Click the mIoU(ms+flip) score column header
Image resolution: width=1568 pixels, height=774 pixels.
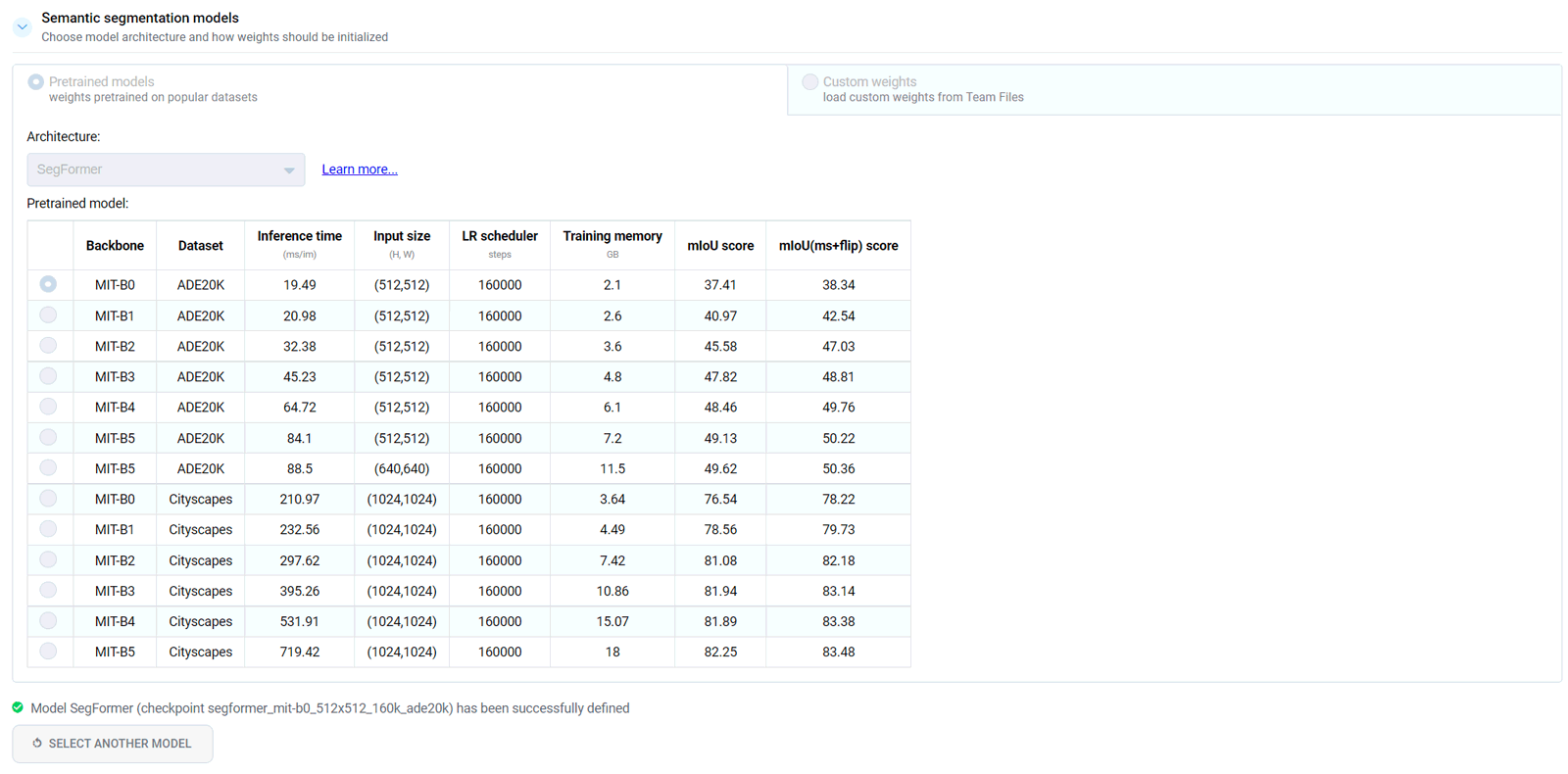(x=838, y=246)
